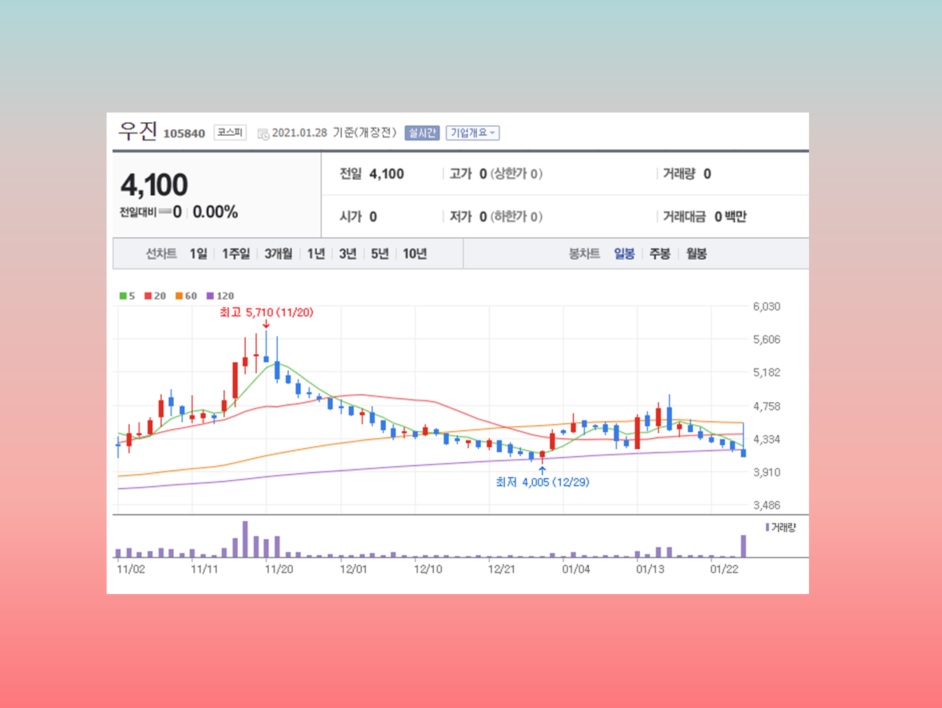Click the 01/22 date label on the axis

[724, 569]
